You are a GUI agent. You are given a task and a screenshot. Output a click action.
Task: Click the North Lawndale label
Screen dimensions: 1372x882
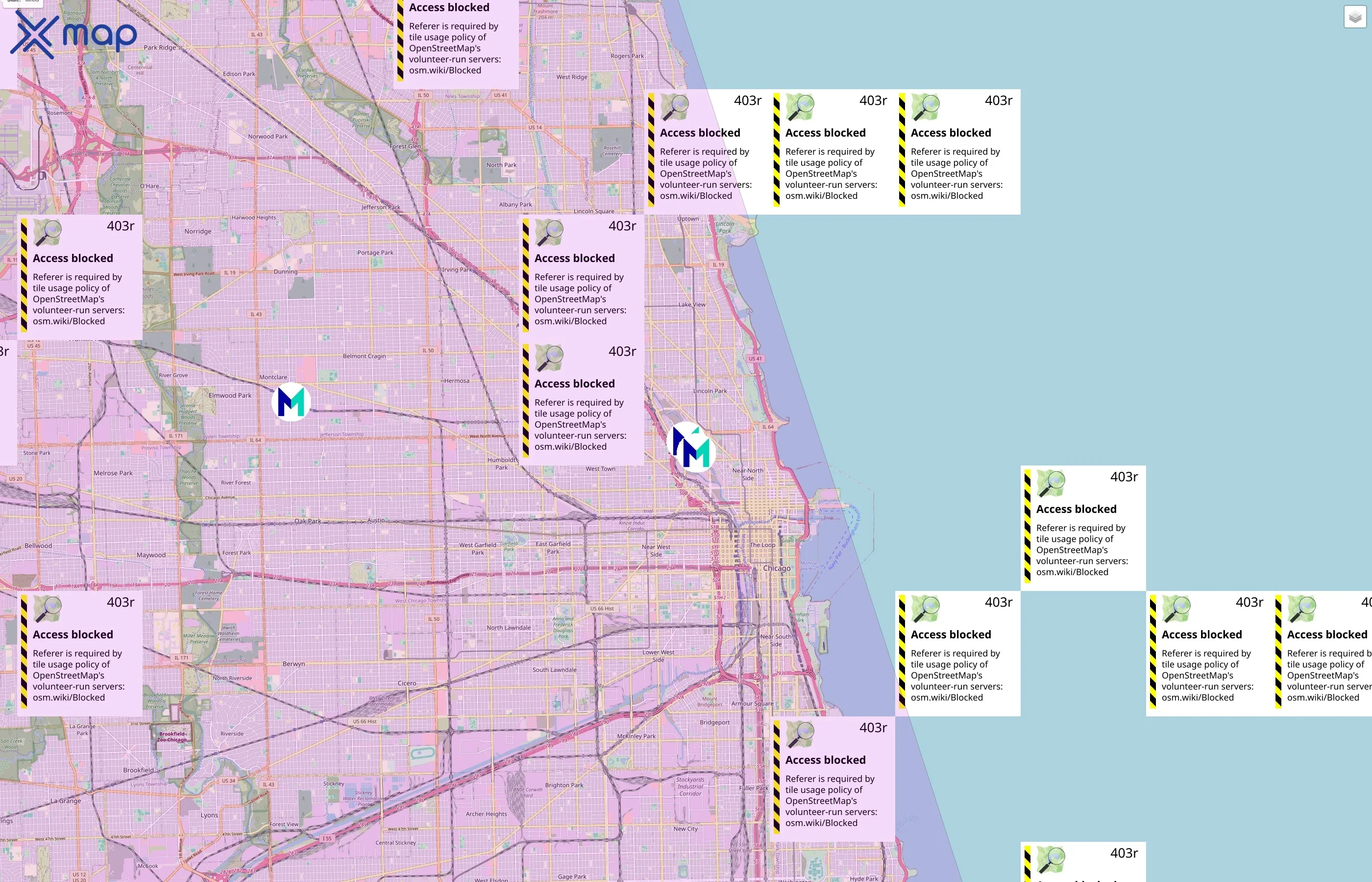(509, 628)
